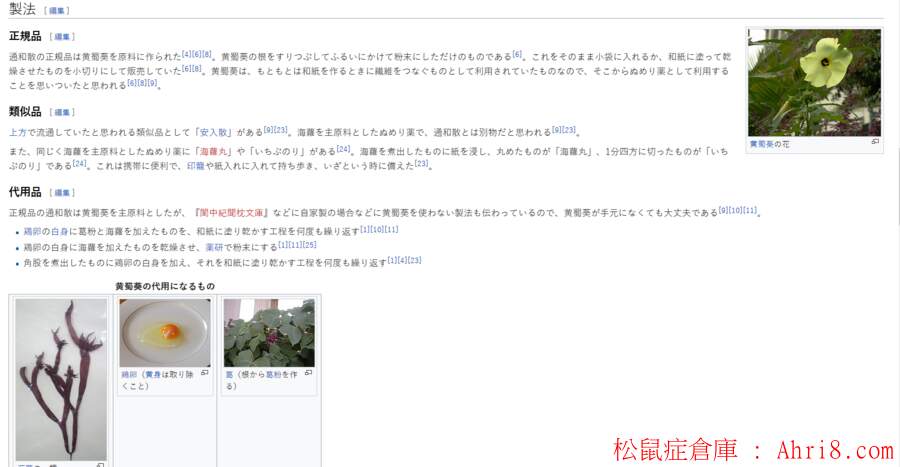This screenshot has width=900, height=467.
Task: Open the raw egg on plate thumbnail
Action: pyautogui.click(x=165, y=333)
